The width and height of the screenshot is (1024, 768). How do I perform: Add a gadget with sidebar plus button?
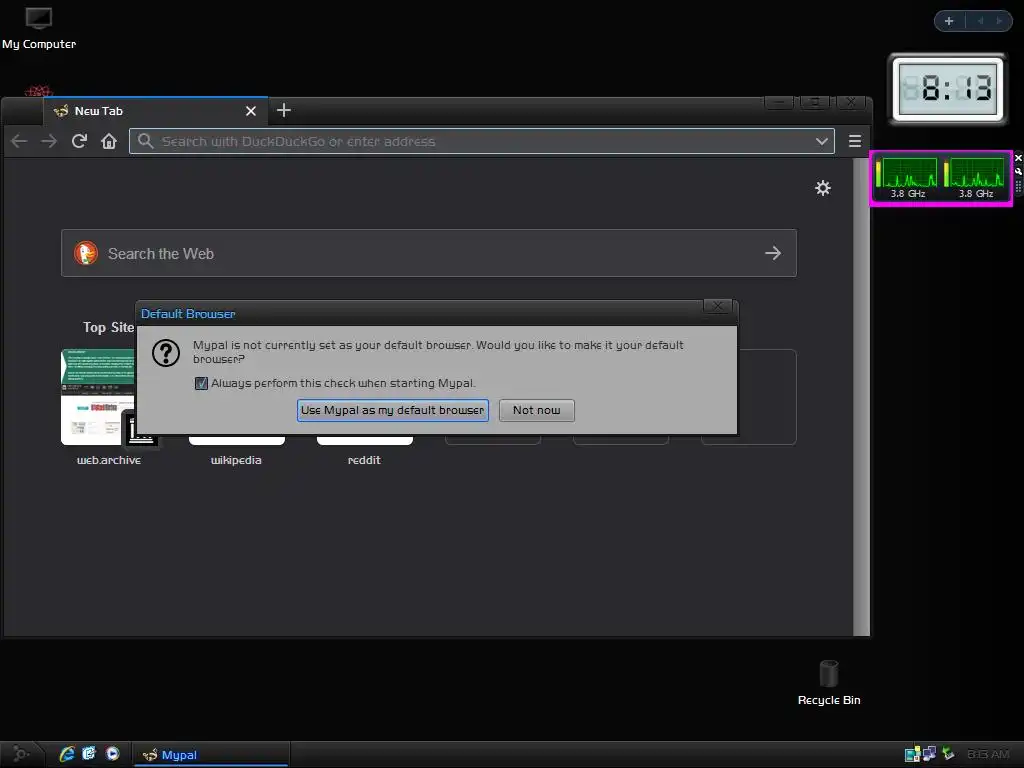(x=949, y=21)
